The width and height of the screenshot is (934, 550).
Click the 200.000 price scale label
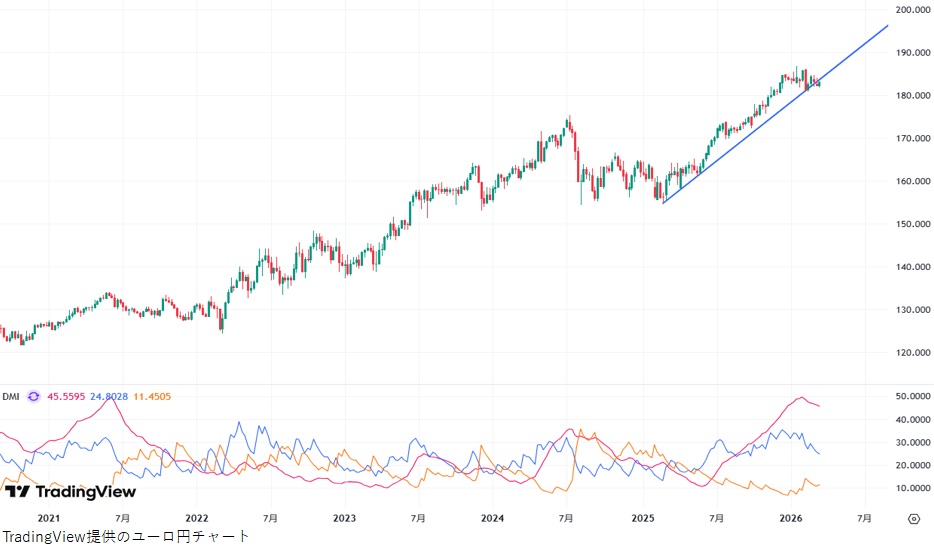tap(914, 10)
